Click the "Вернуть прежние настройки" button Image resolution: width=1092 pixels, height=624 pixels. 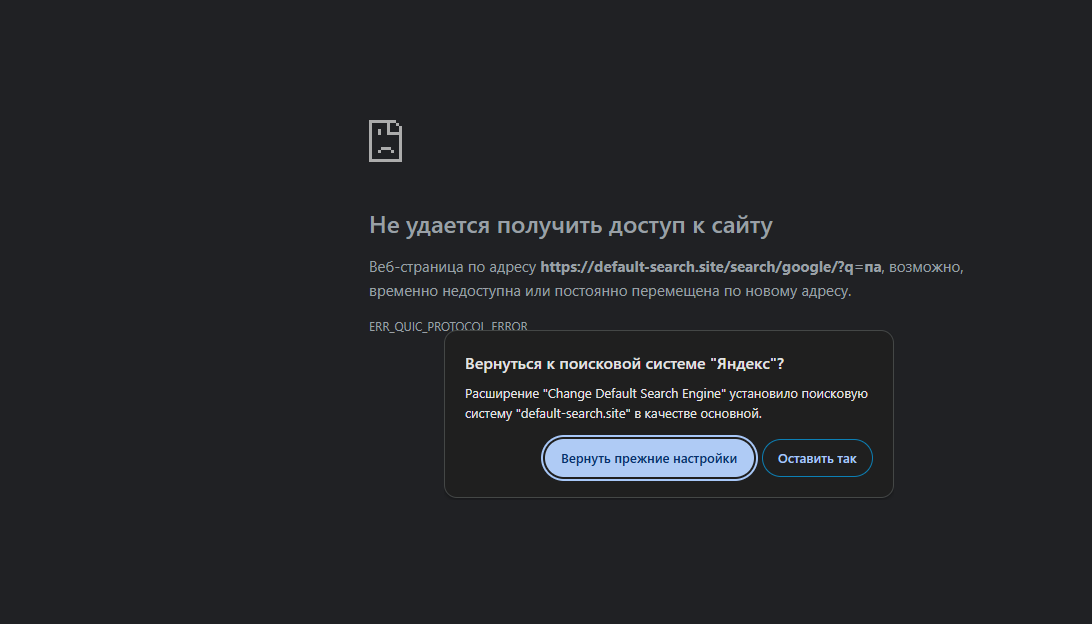click(x=649, y=459)
